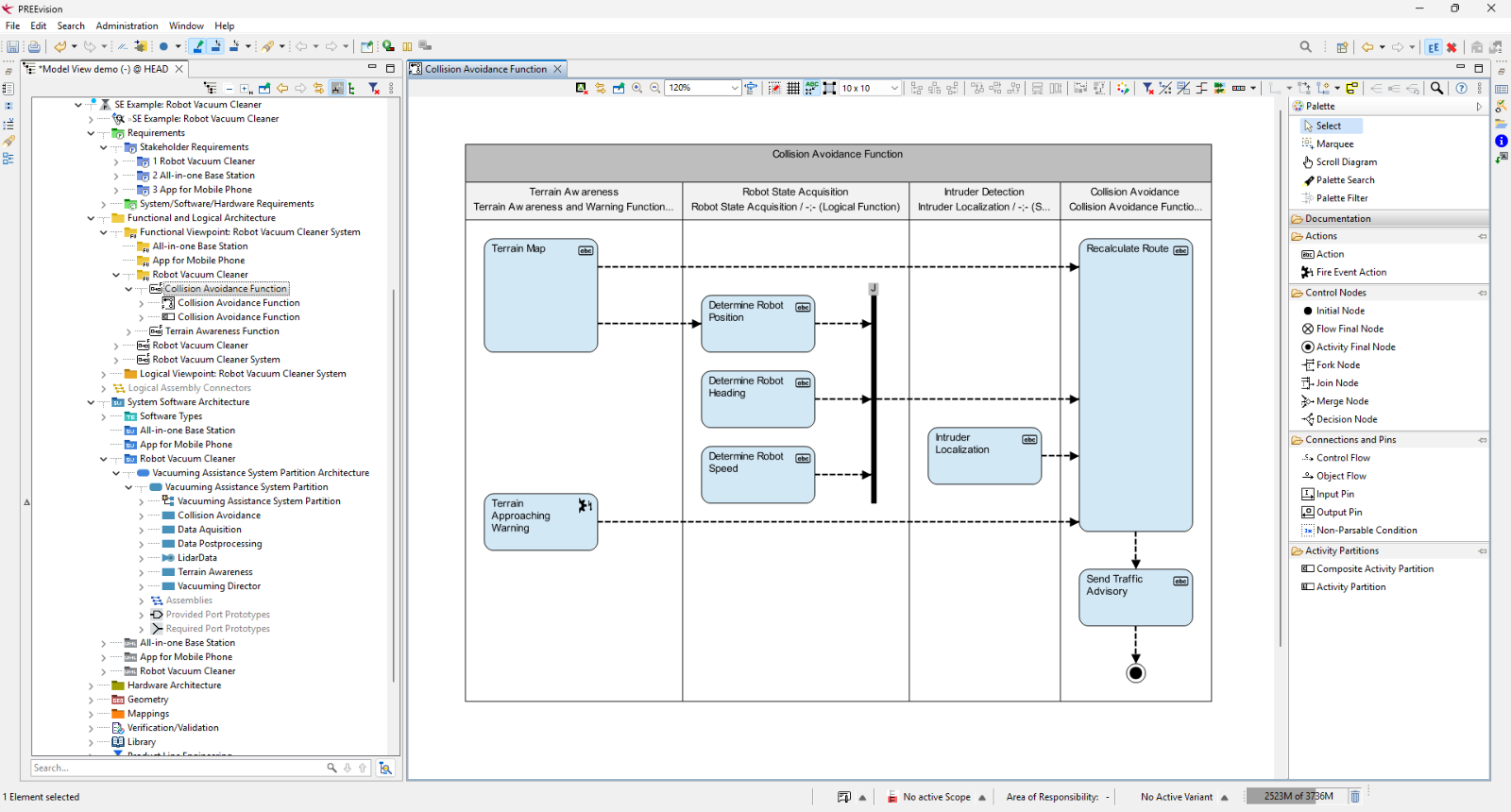Click filter icon in Model View toolbar

374,88
